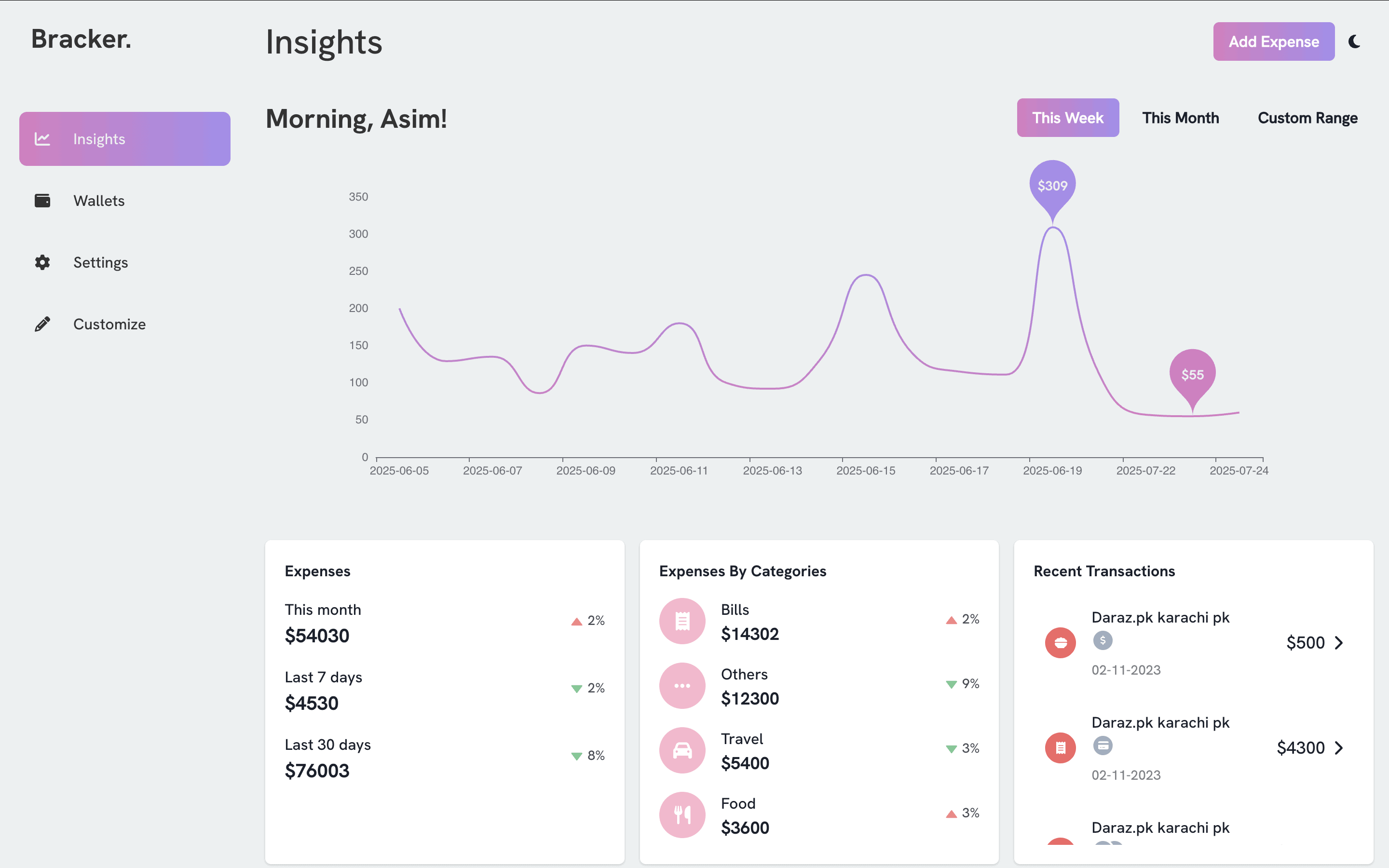Select the This Week filter

1068,118
